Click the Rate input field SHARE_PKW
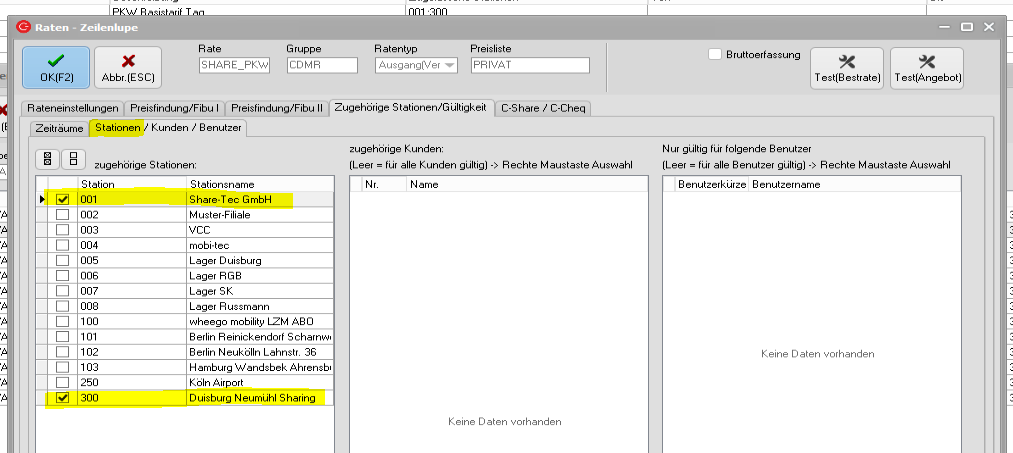 (235, 66)
